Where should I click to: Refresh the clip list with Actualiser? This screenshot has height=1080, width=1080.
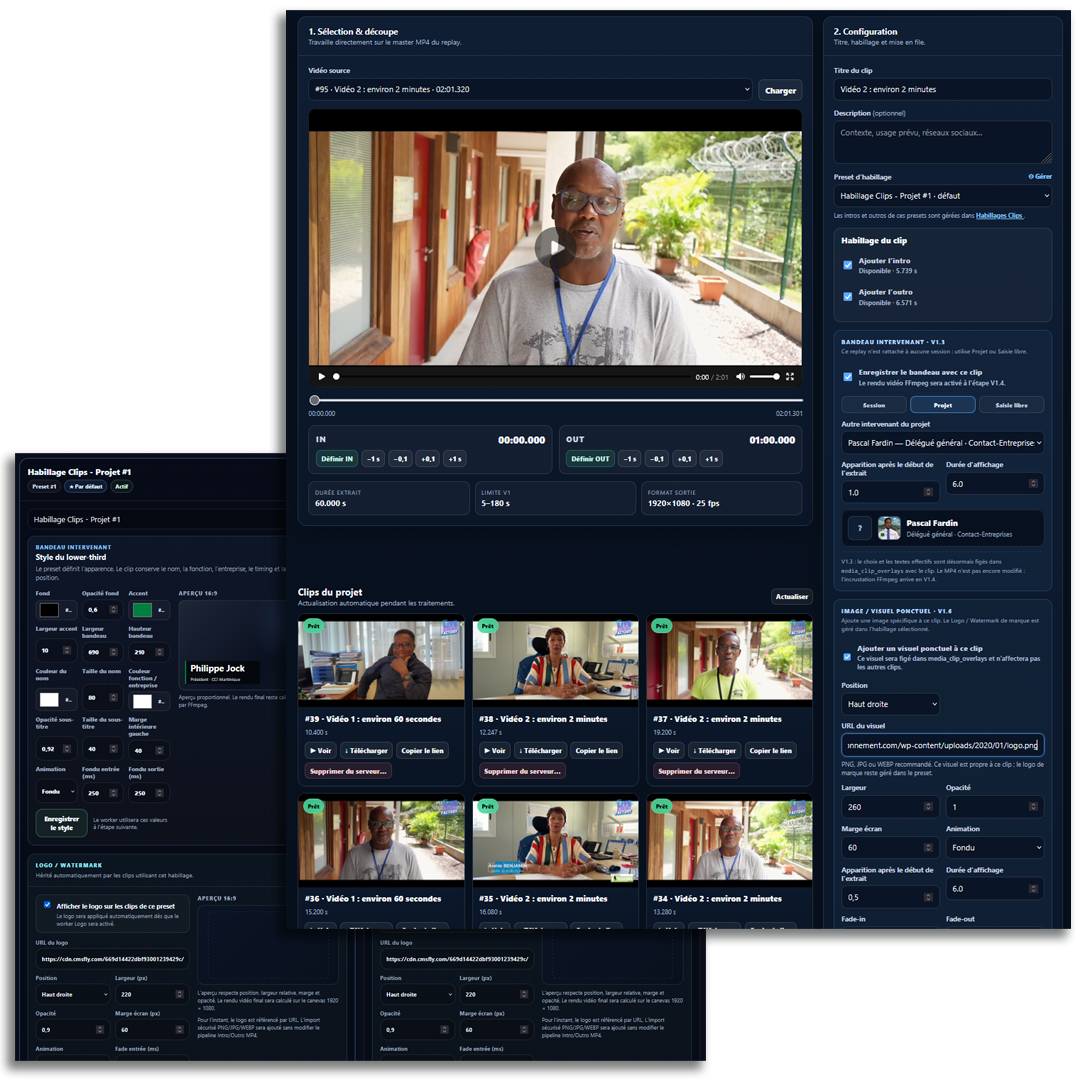[791, 596]
